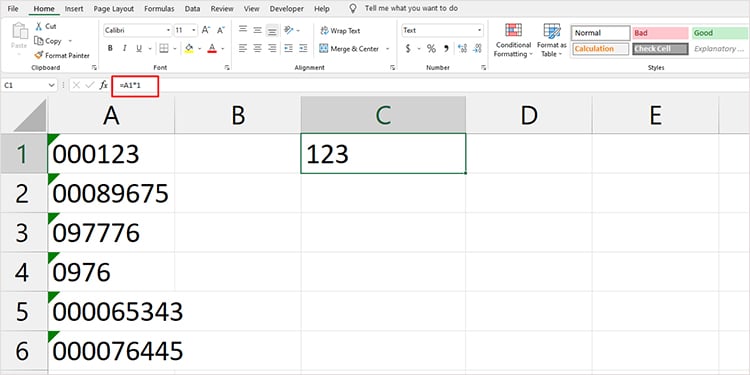The width and height of the screenshot is (750, 375).
Task: Apply the Good cell style
Action: coord(720,33)
